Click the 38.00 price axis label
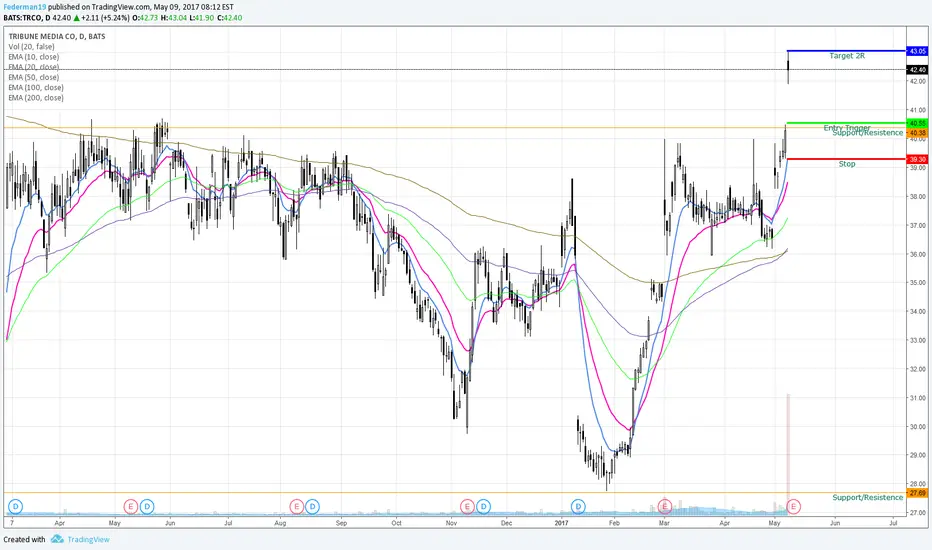This screenshot has height=550, width=932. tap(918, 197)
